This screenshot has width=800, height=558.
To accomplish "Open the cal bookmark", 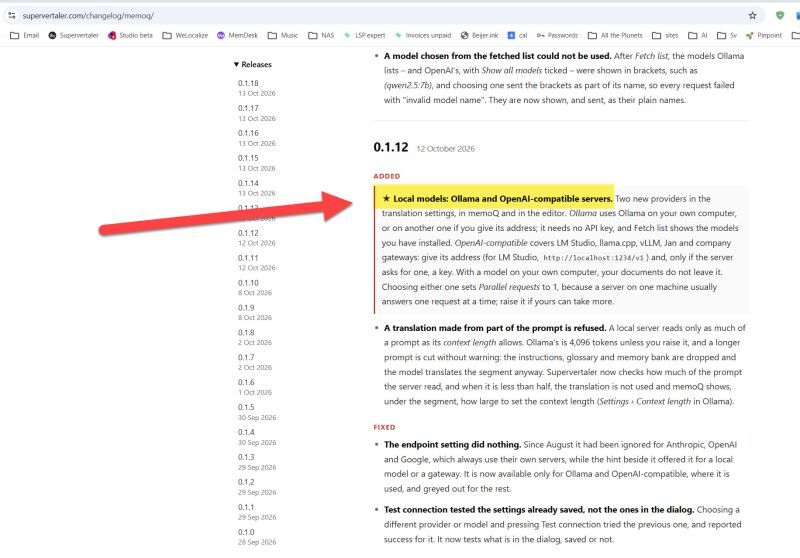I will (517, 35).
